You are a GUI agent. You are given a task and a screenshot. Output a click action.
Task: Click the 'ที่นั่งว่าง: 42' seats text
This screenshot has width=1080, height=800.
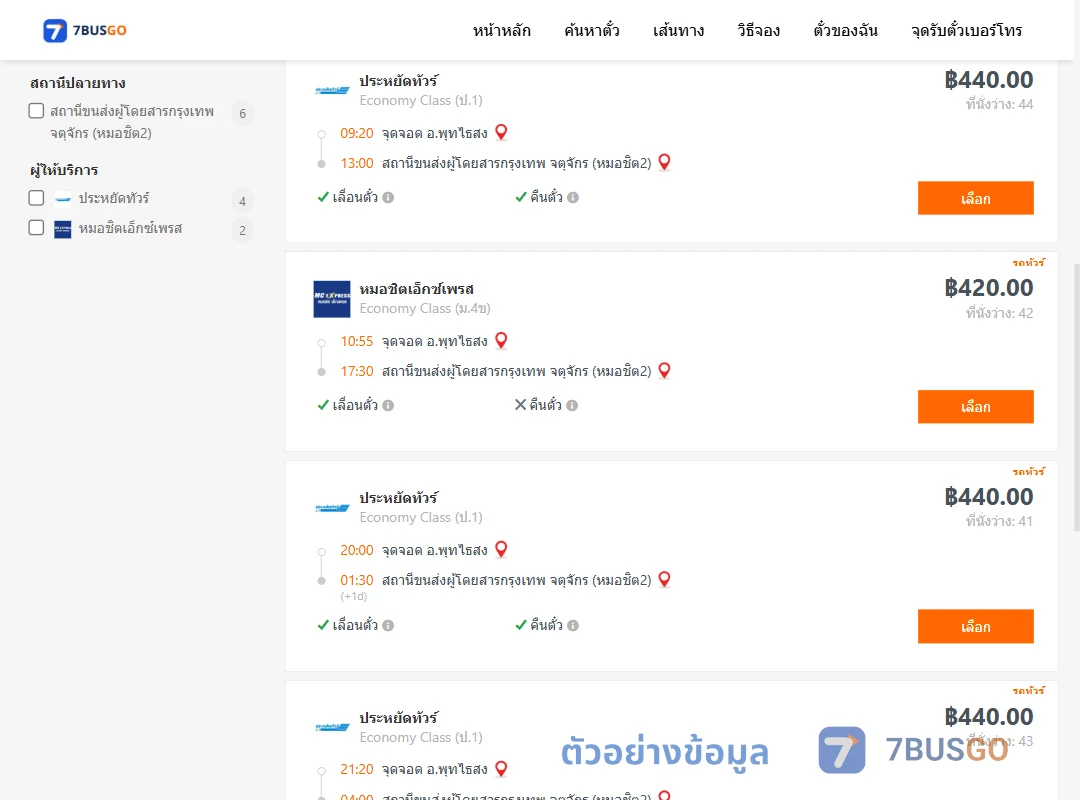999,313
